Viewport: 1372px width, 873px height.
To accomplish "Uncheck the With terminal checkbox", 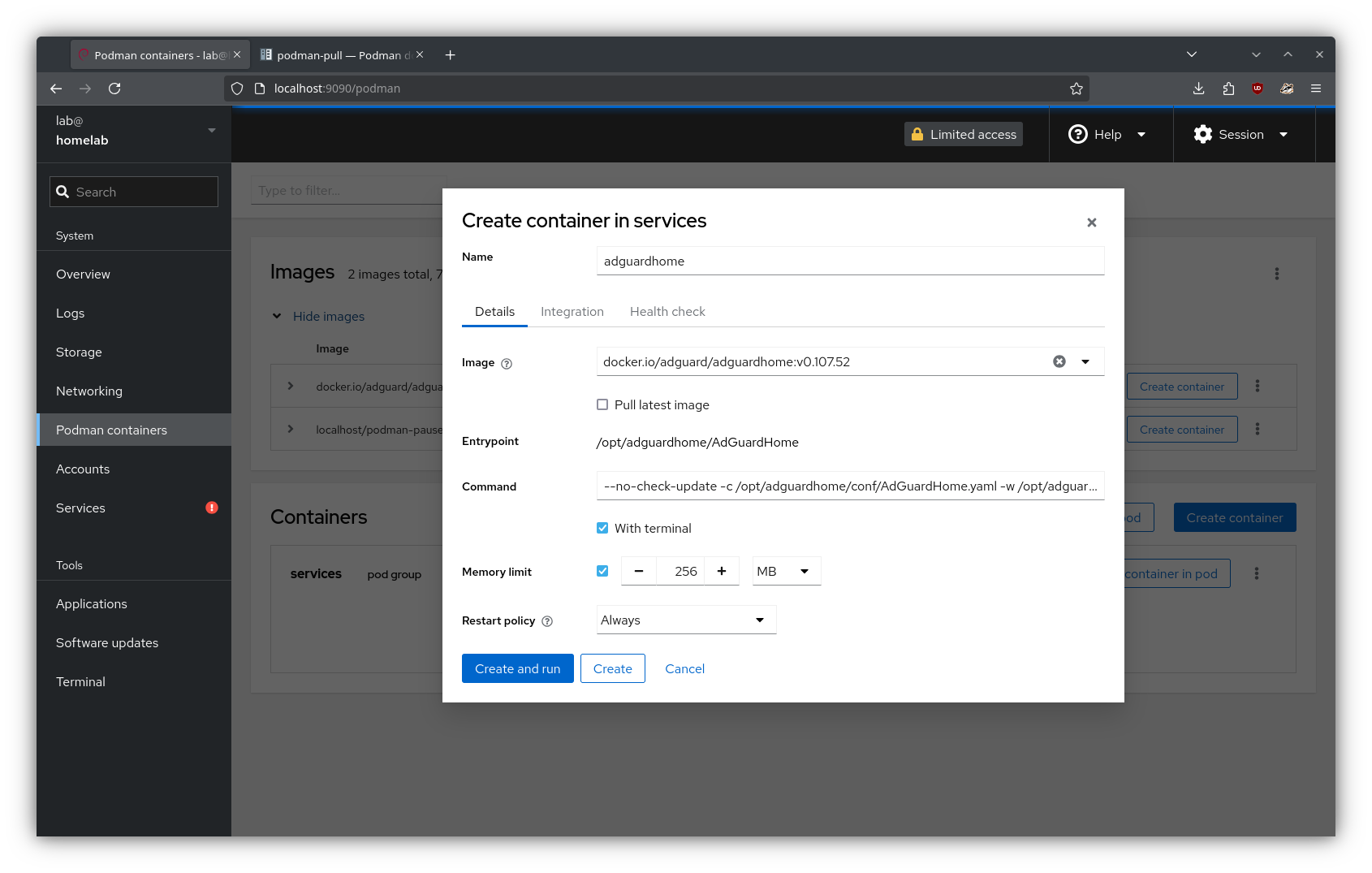I will 602,528.
